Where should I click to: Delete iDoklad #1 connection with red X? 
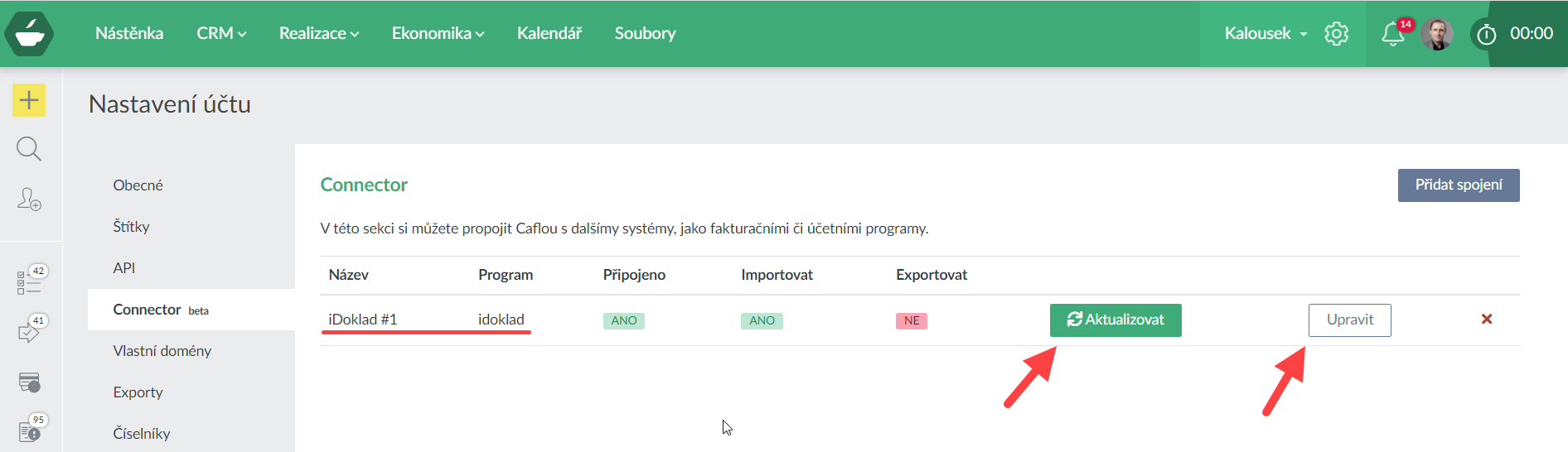1486,320
